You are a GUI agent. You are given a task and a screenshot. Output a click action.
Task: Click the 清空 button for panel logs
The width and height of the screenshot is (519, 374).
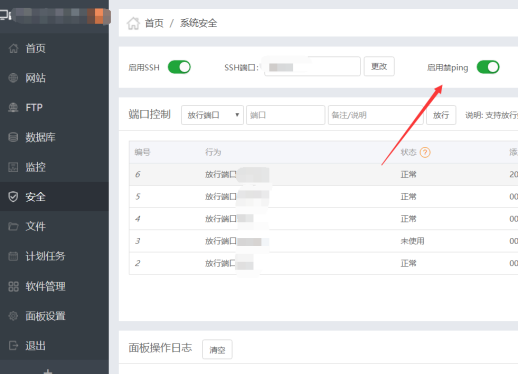217,349
